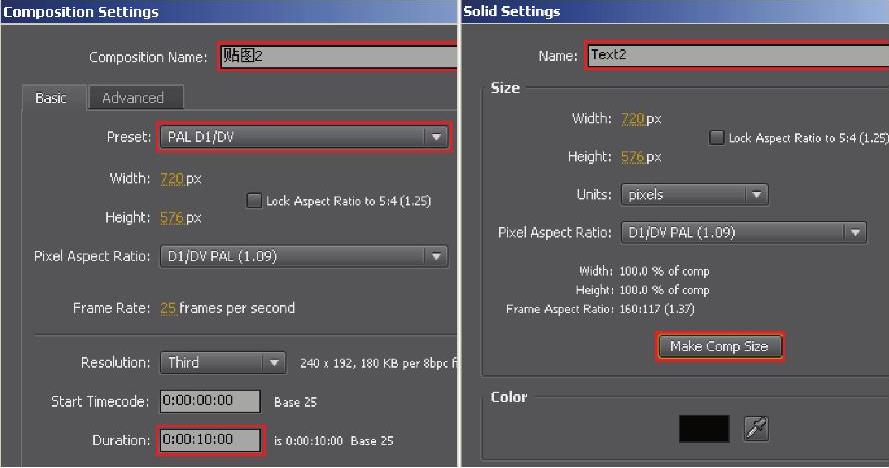Screen dimensions: 889x468
Task: Click the Duration field showing 0:00:10:00
Action: tap(210, 440)
